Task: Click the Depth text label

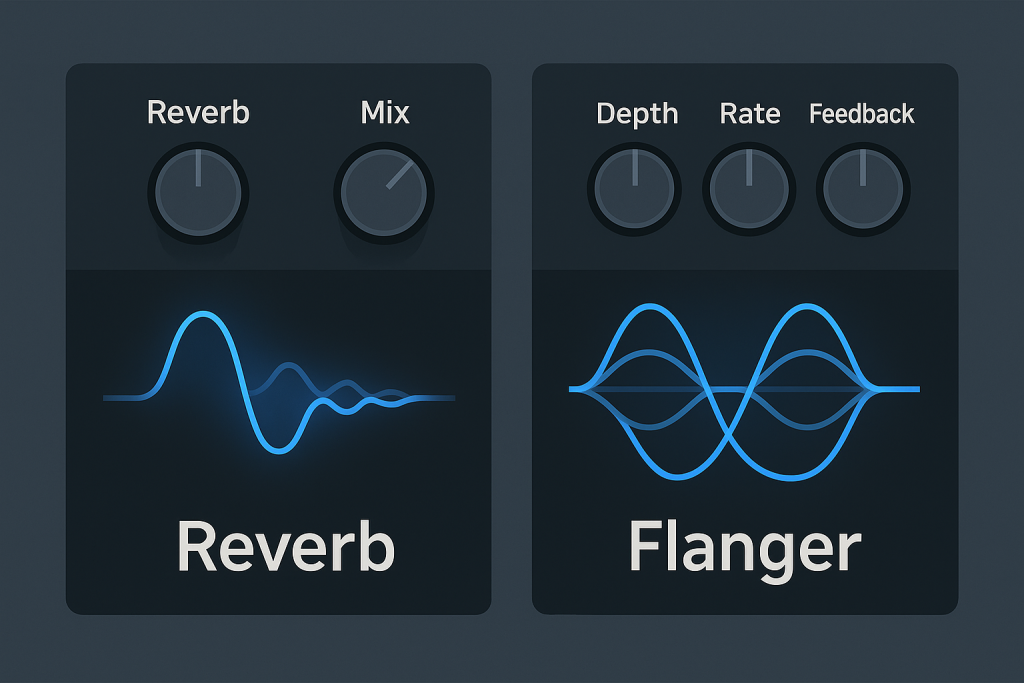Action: coord(637,114)
